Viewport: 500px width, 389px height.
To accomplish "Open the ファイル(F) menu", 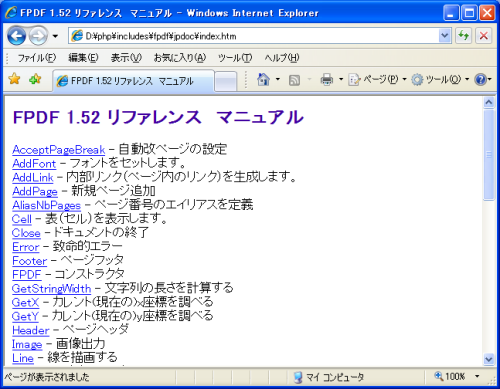I will (37, 58).
